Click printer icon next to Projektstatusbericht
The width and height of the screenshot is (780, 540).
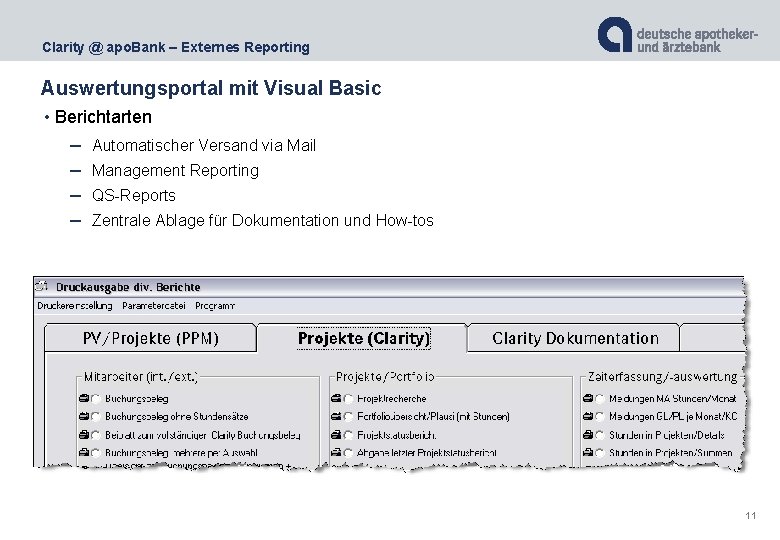pos(336,435)
